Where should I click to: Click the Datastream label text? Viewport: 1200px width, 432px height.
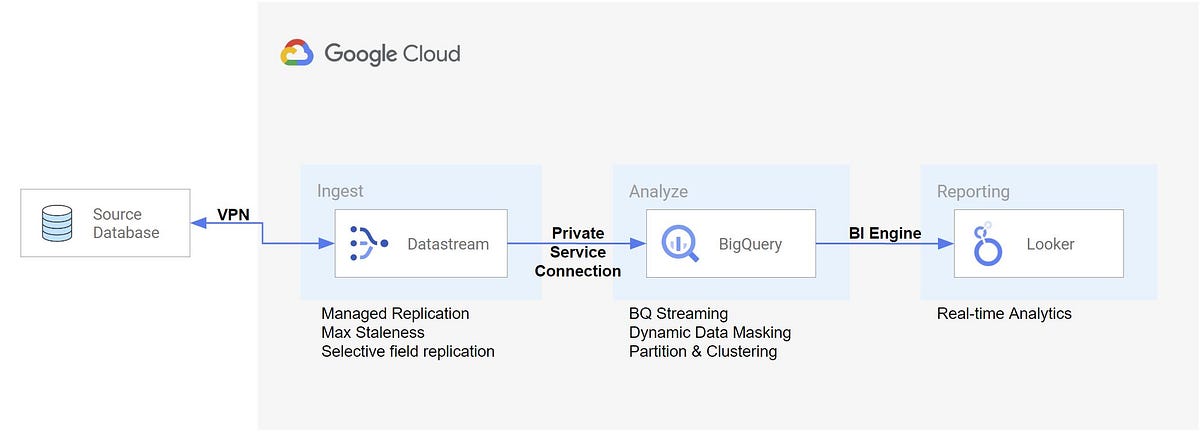[448, 243]
